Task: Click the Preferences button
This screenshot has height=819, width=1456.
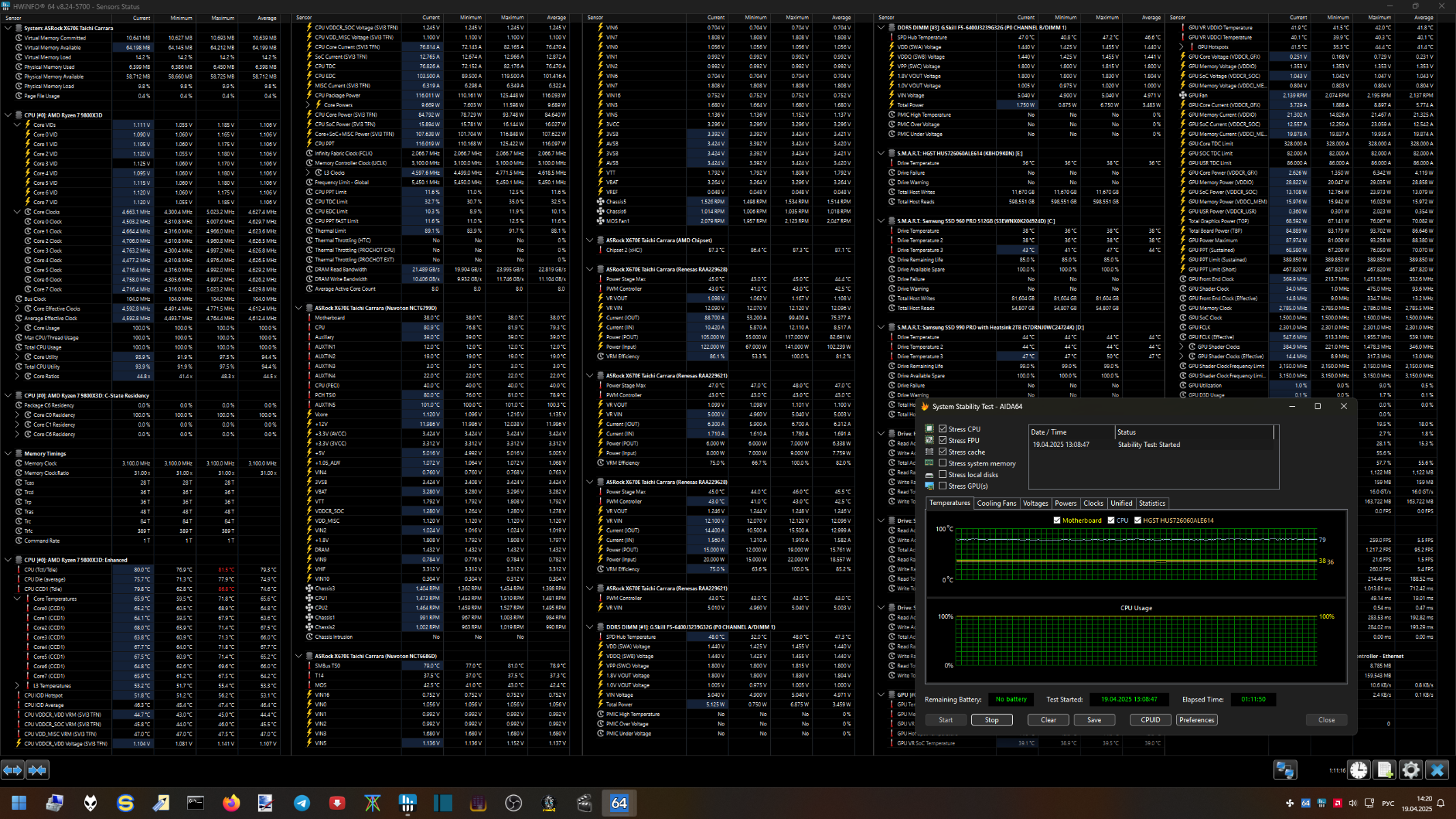Action: click(1196, 719)
